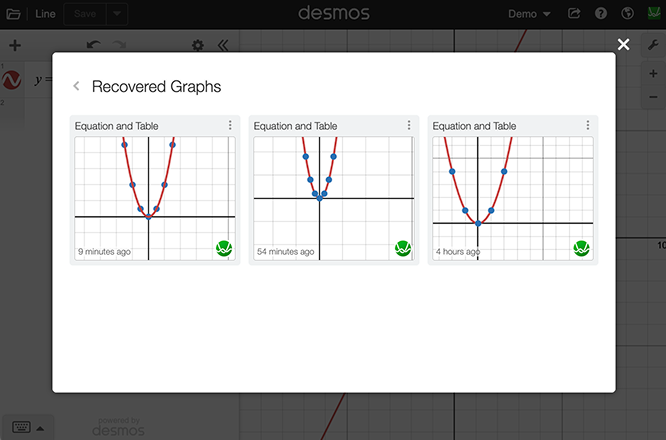This screenshot has width=666, height=440.
Task: Close the Recovered Graphs dialog
Action: click(x=624, y=44)
